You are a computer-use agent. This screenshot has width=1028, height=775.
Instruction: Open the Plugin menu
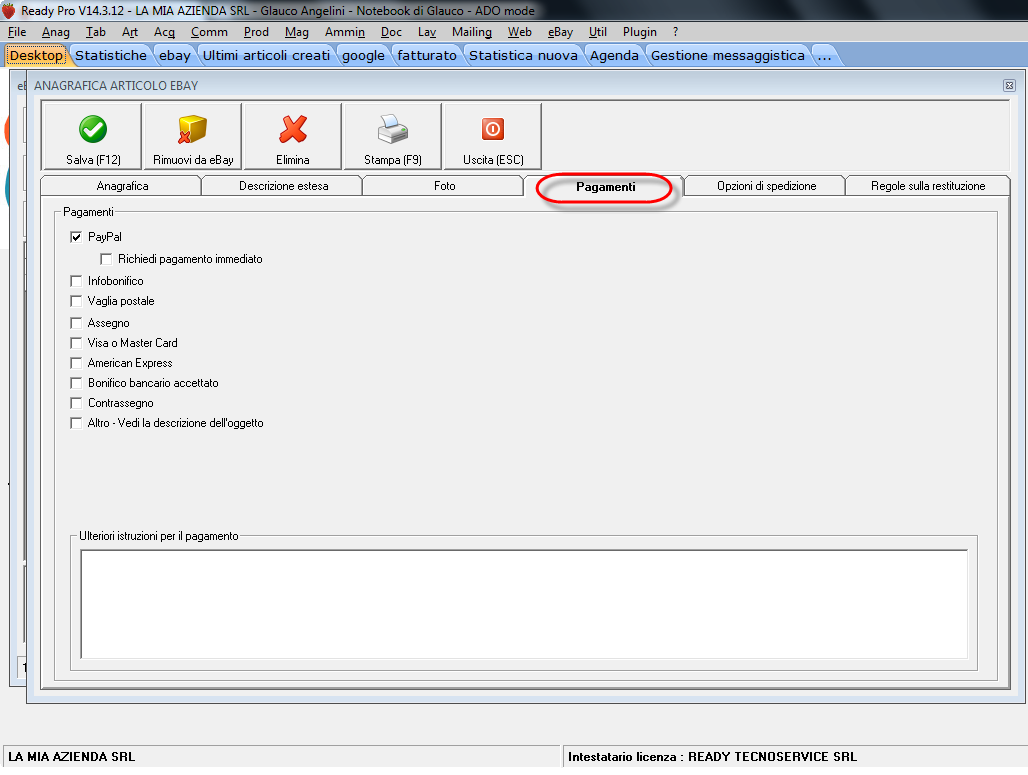click(x=640, y=32)
